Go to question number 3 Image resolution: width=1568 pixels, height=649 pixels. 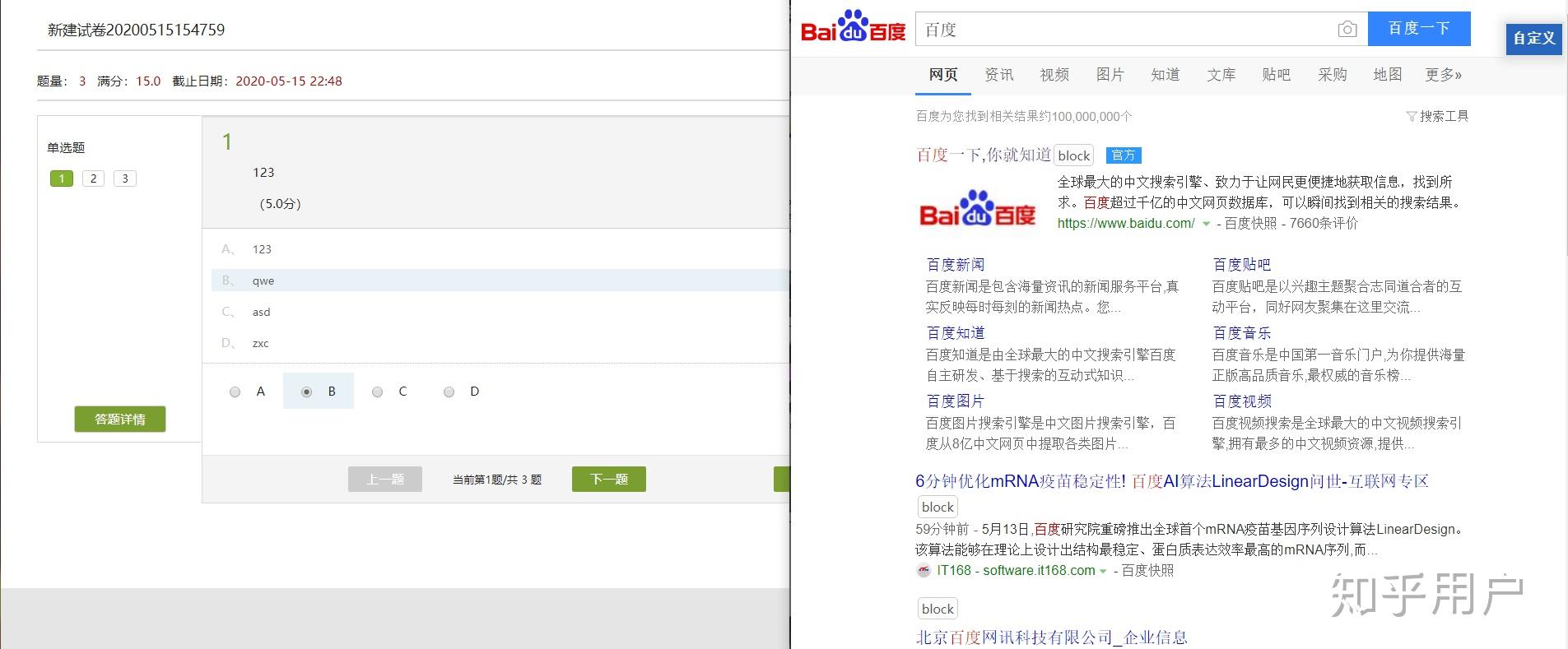coord(125,178)
